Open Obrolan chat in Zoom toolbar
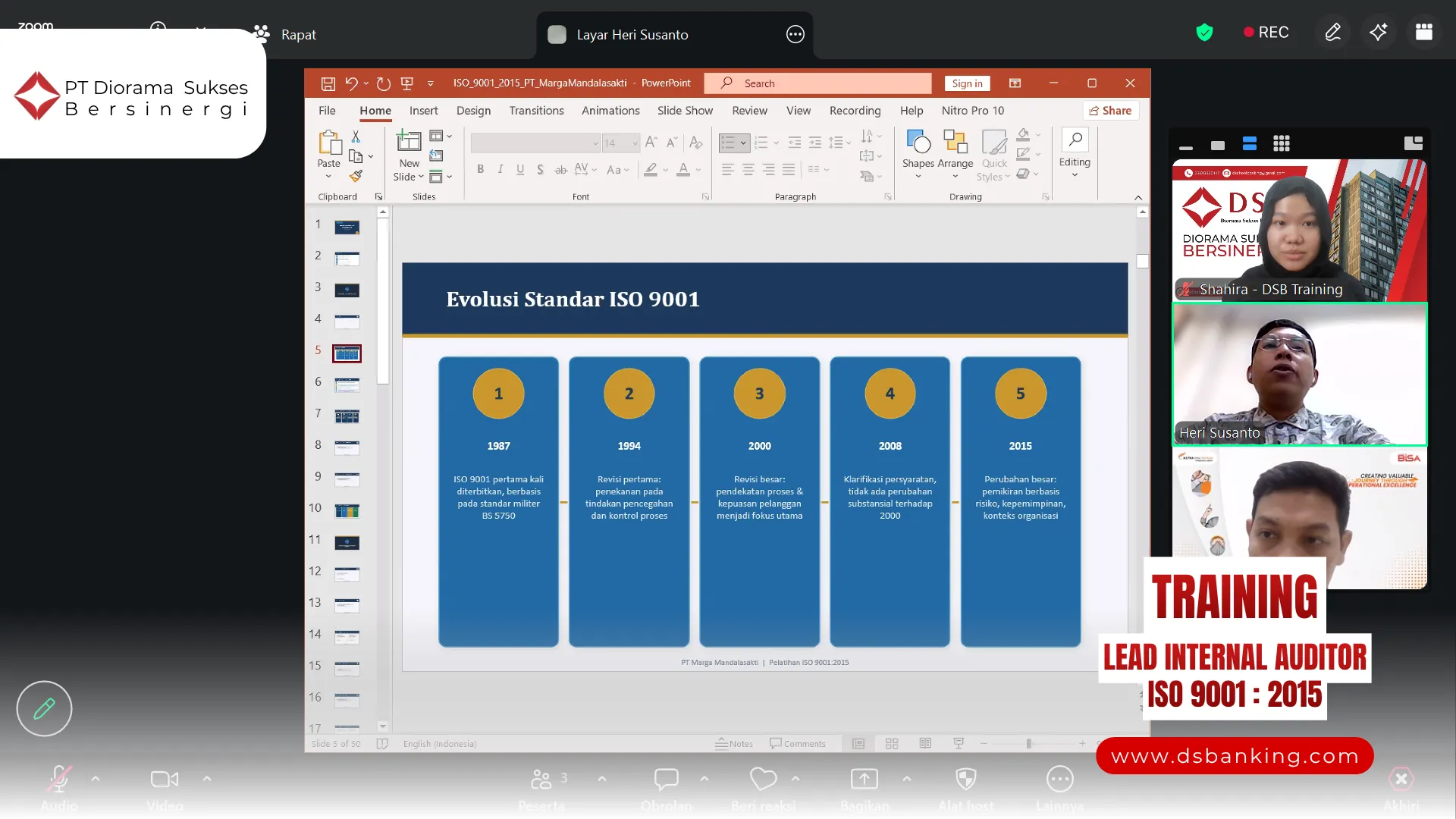 point(666,779)
